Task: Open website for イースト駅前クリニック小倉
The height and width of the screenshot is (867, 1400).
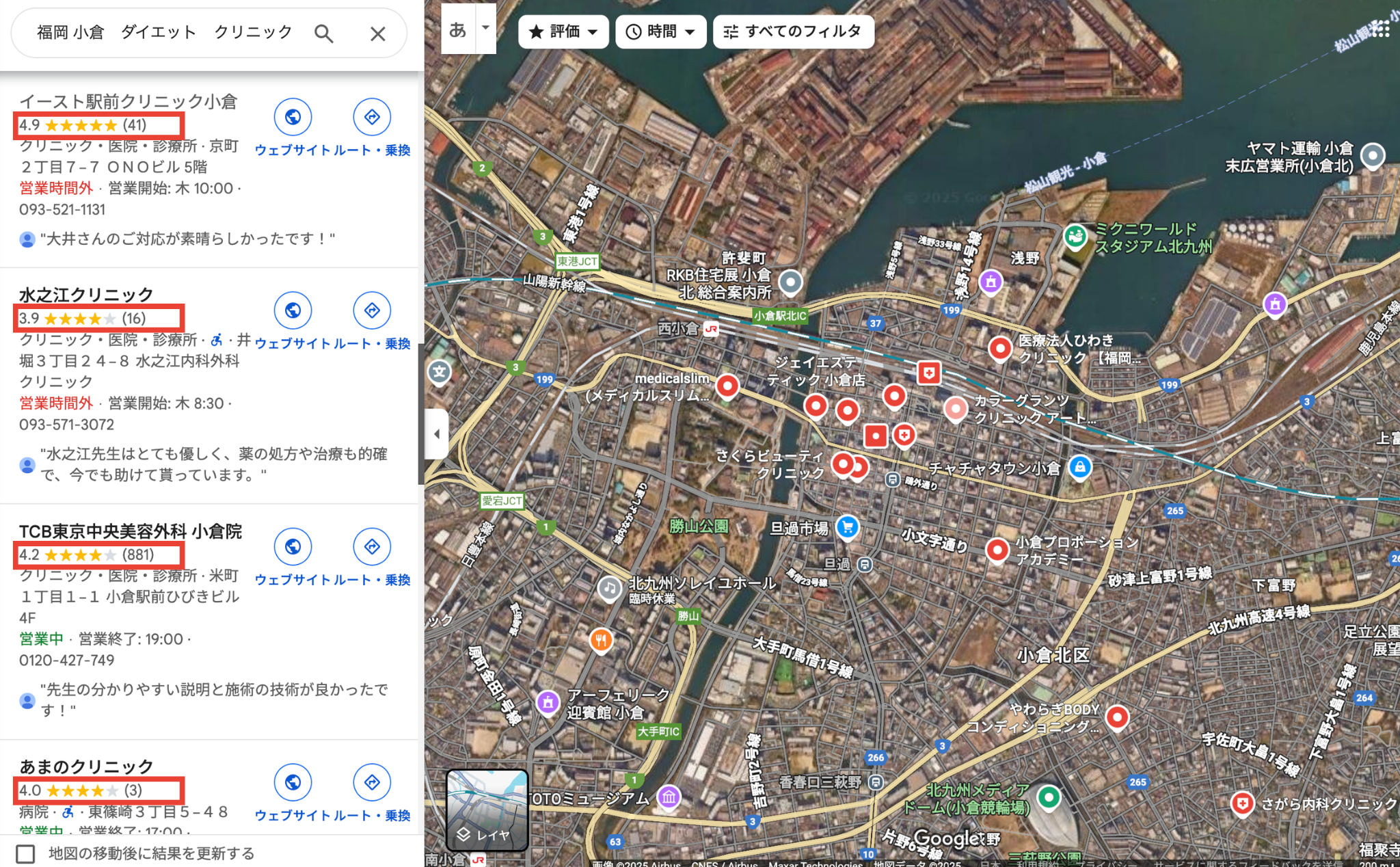Action: [293, 117]
